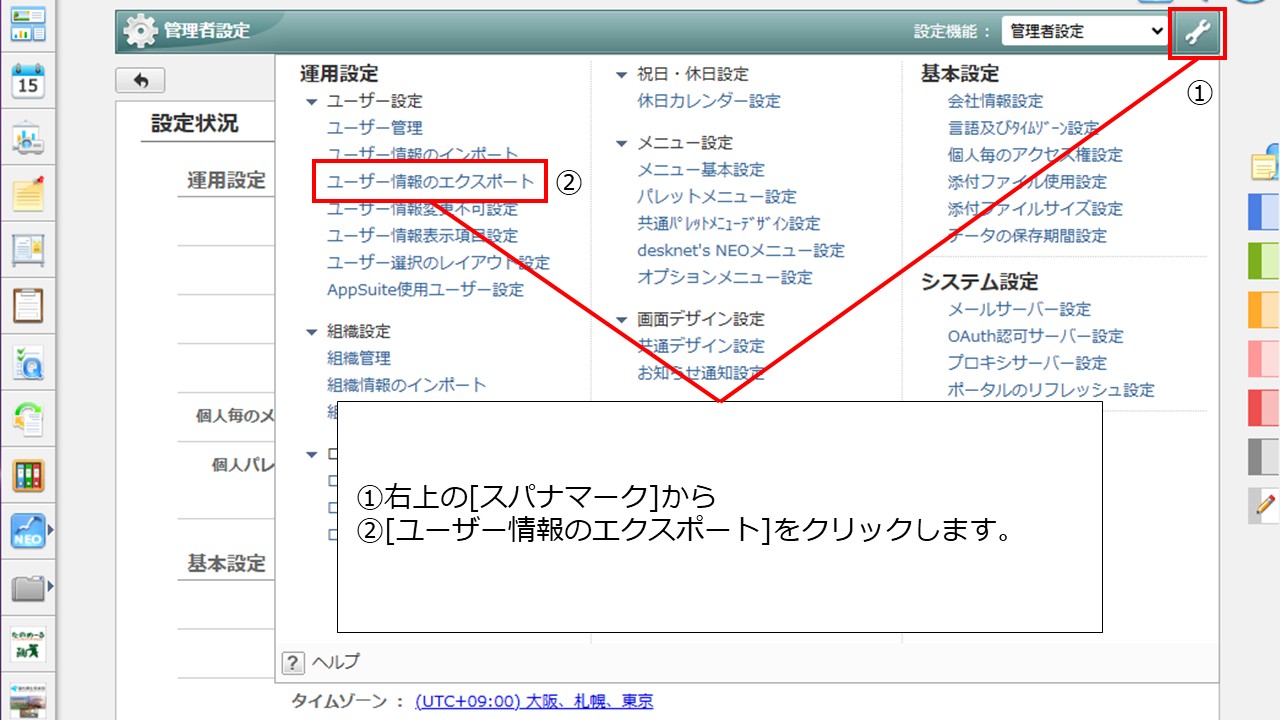Viewport: 1280px width, 720px height.
Task: Open the gray folder icon in sidebar
Action: [28, 587]
